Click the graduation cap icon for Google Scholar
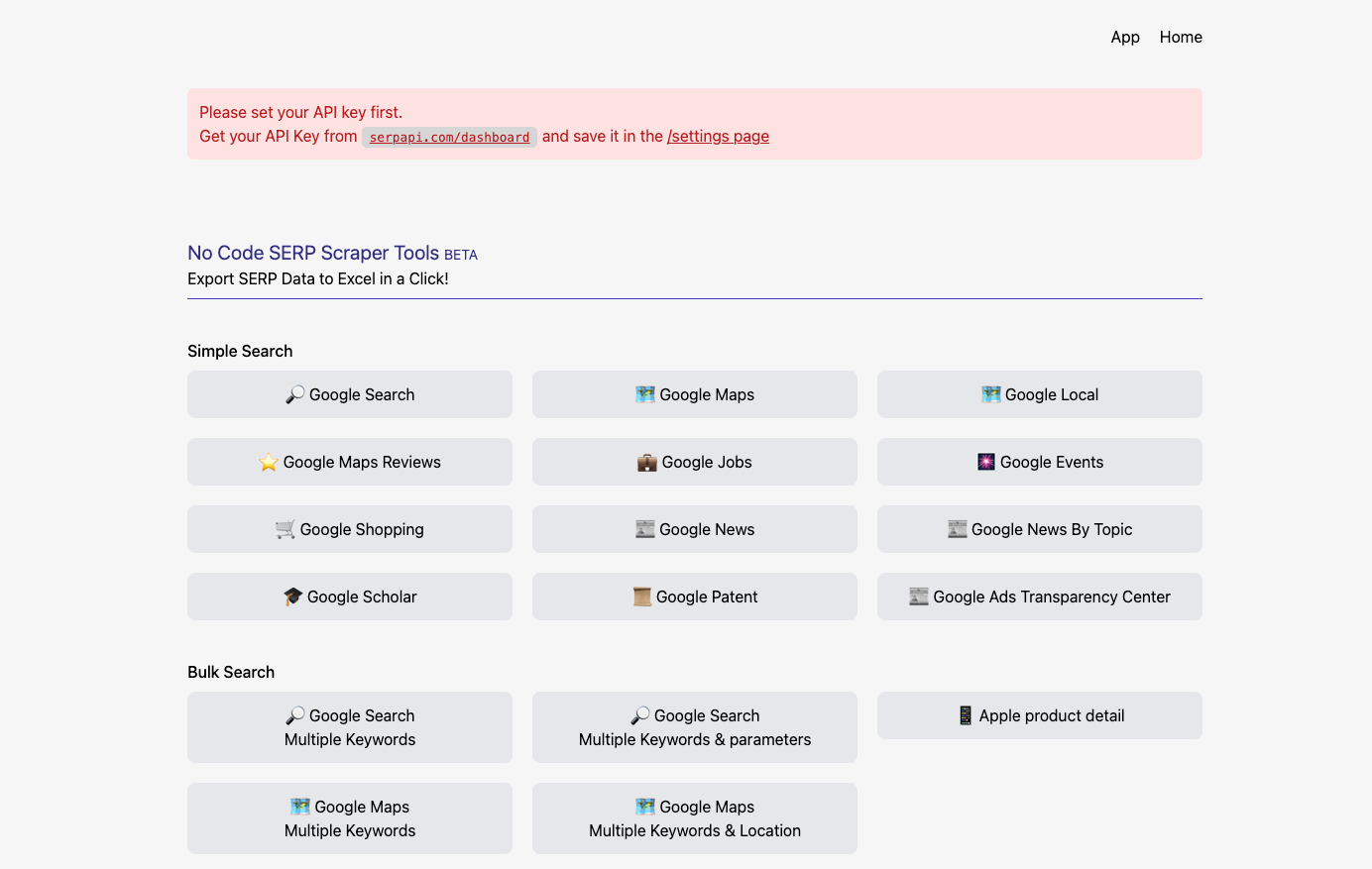Screen dimensions: 1372x869 click(x=293, y=597)
